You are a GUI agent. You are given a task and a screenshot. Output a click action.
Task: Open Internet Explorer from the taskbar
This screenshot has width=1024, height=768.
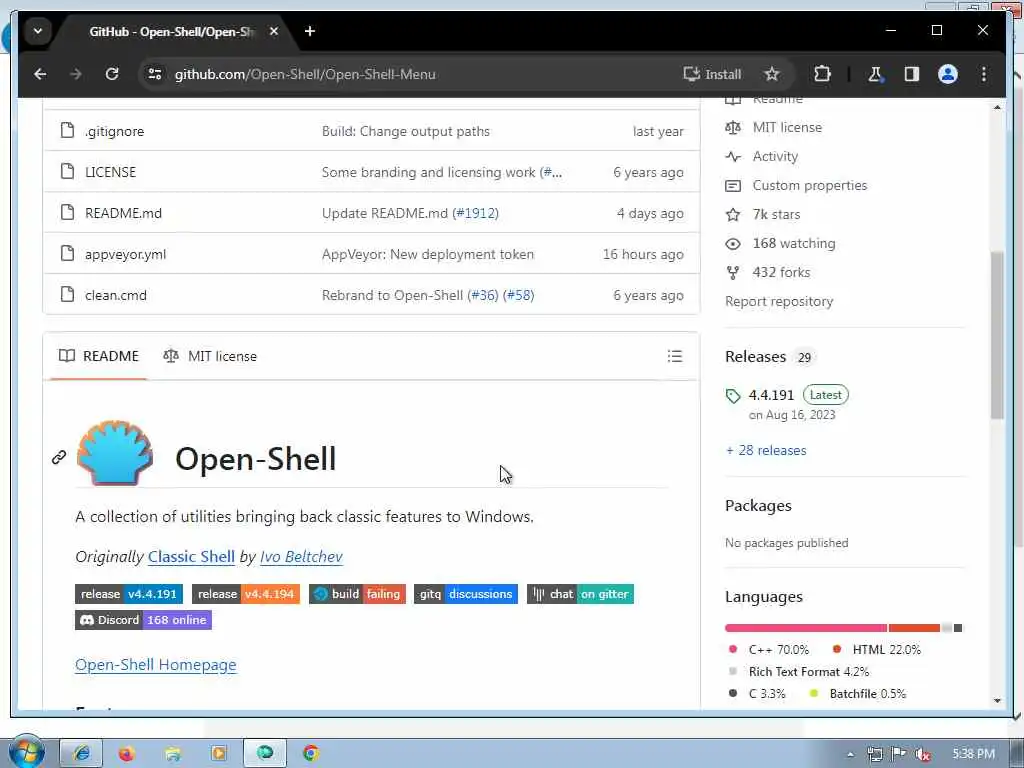(81, 753)
